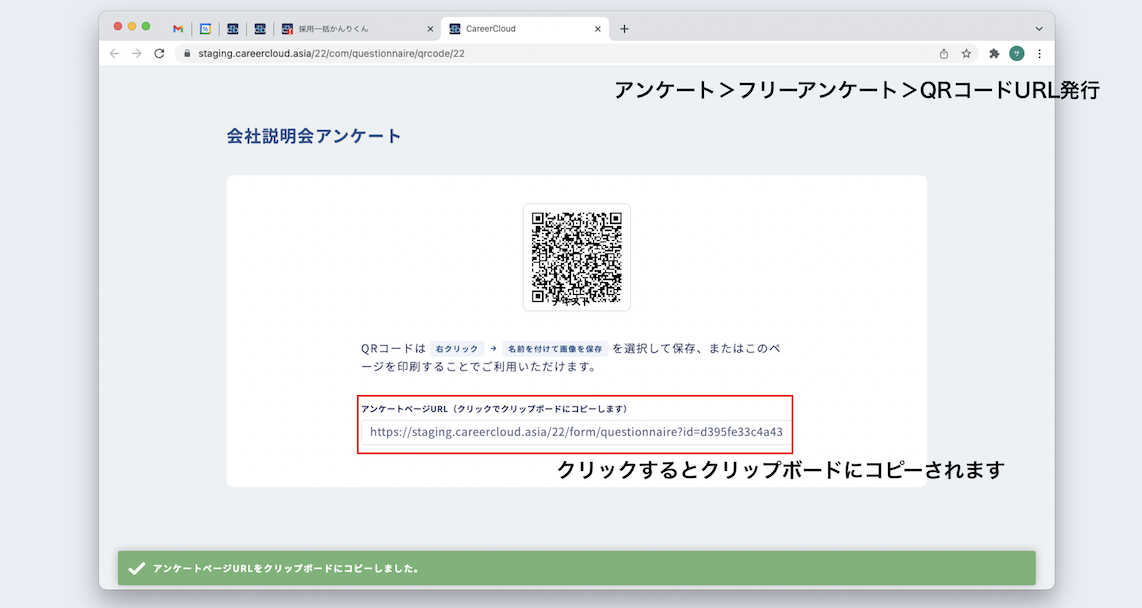Viewport: 1142px width, 608px height.
Task: Bookmark the page with the star icon
Action: click(x=966, y=53)
